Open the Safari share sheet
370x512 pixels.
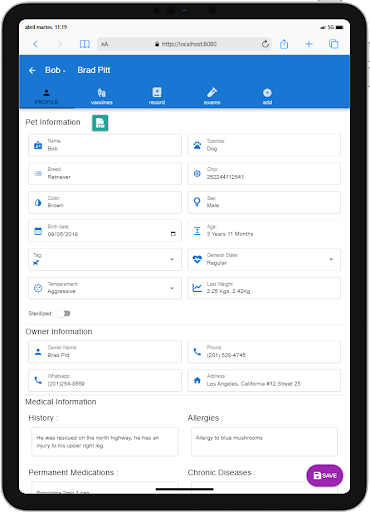tap(284, 44)
